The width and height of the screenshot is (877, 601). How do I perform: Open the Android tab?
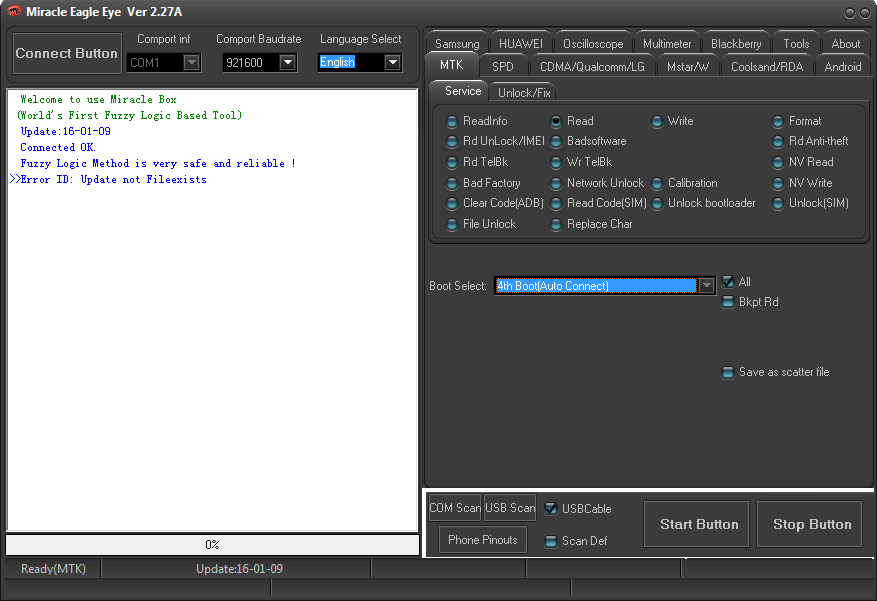click(x=843, y=67)
